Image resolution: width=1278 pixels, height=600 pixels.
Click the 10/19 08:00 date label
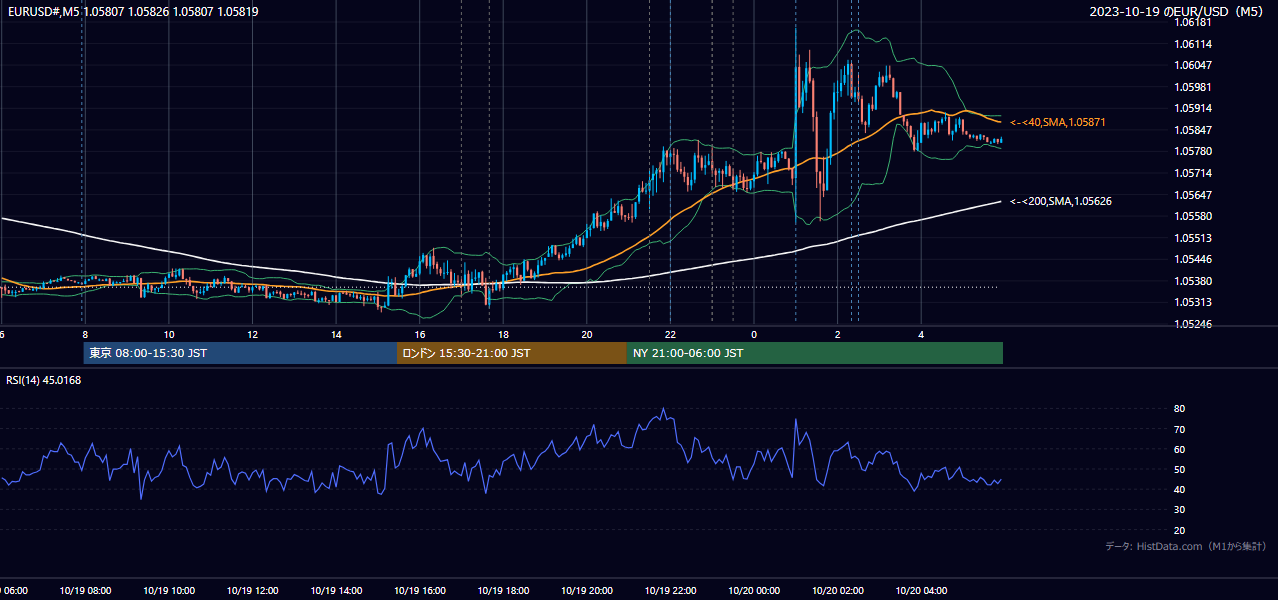85,591
